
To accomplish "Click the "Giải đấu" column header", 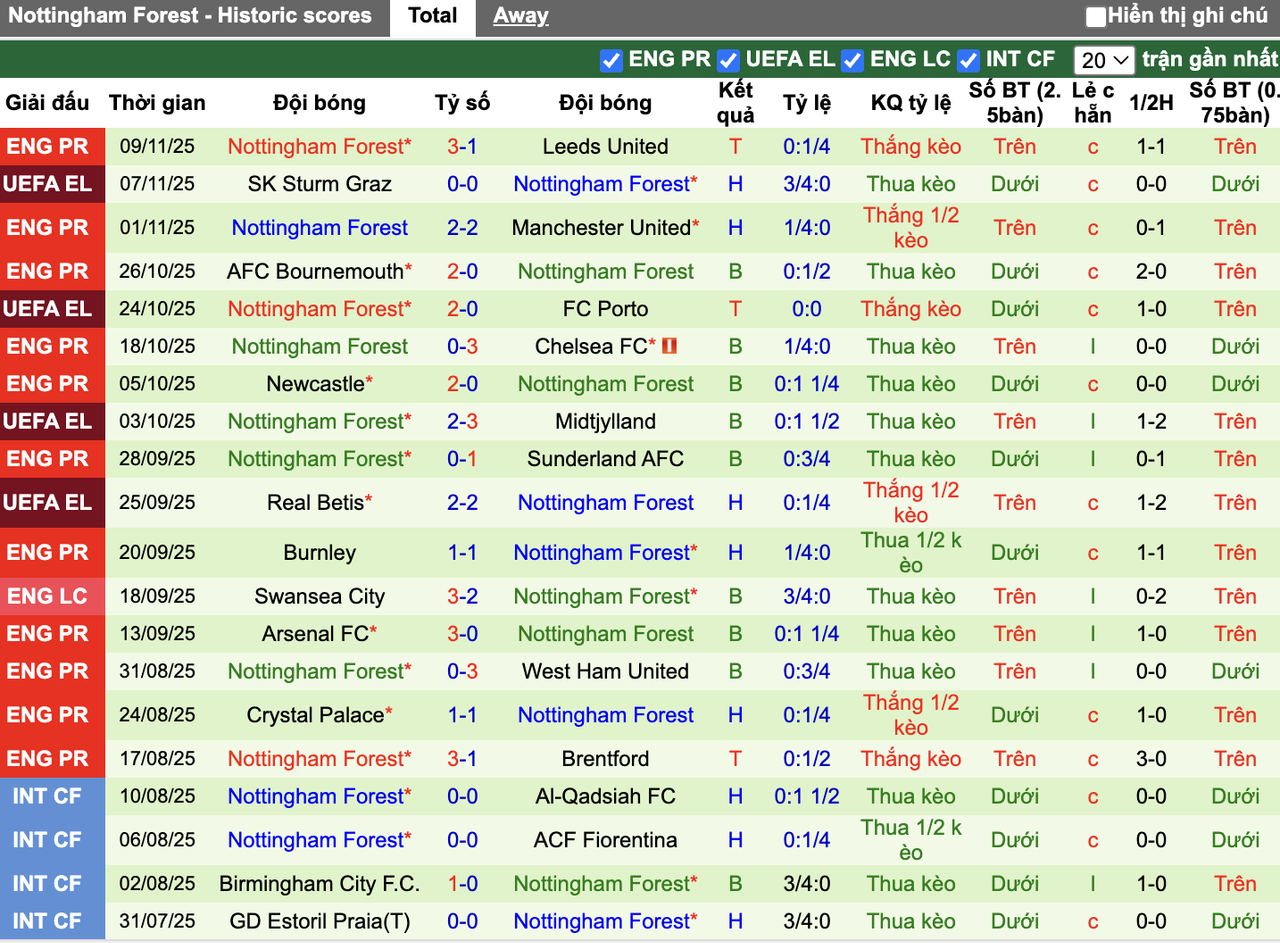I will 48,103.
